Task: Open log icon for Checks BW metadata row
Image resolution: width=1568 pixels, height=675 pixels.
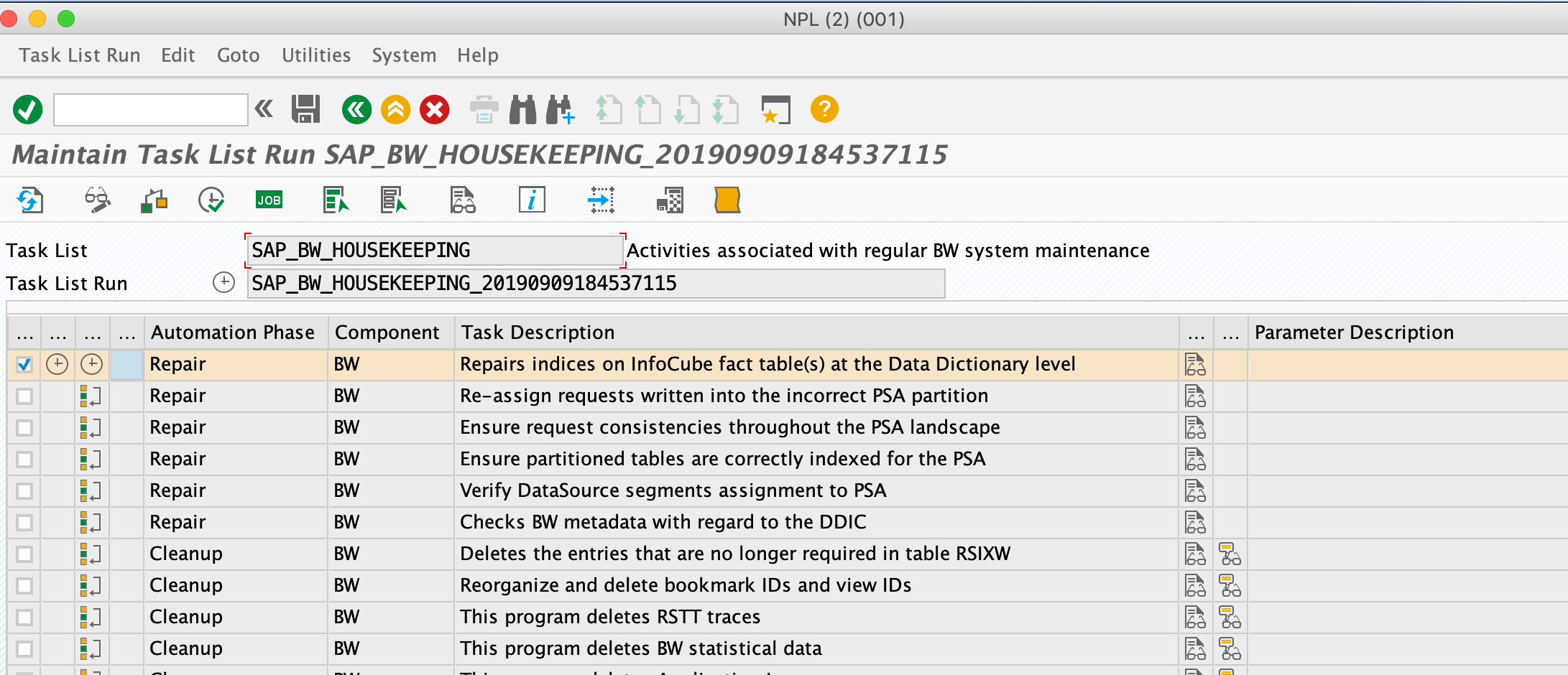Action: (1195, 523)
